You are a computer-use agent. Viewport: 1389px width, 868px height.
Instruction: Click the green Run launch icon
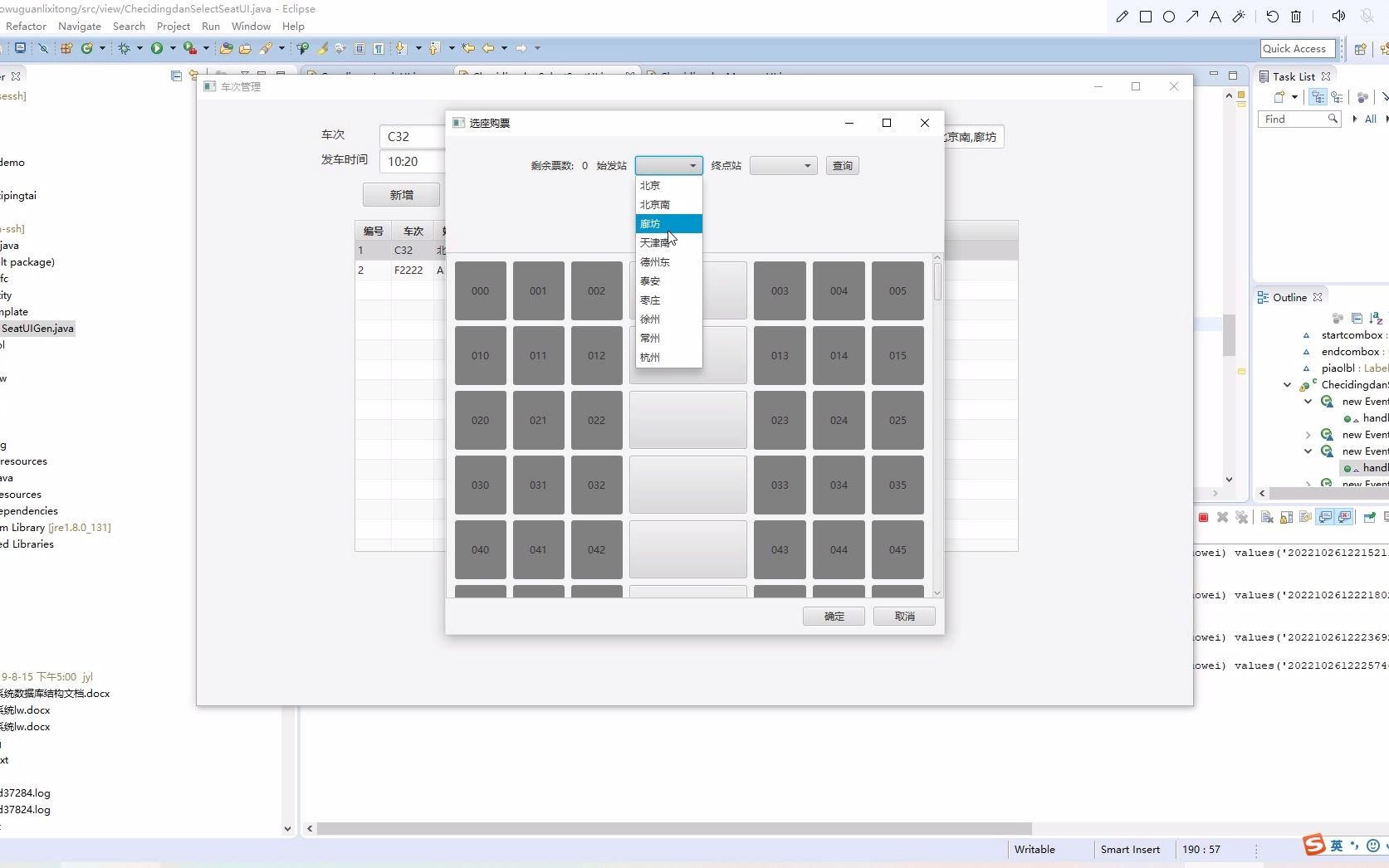156,48
